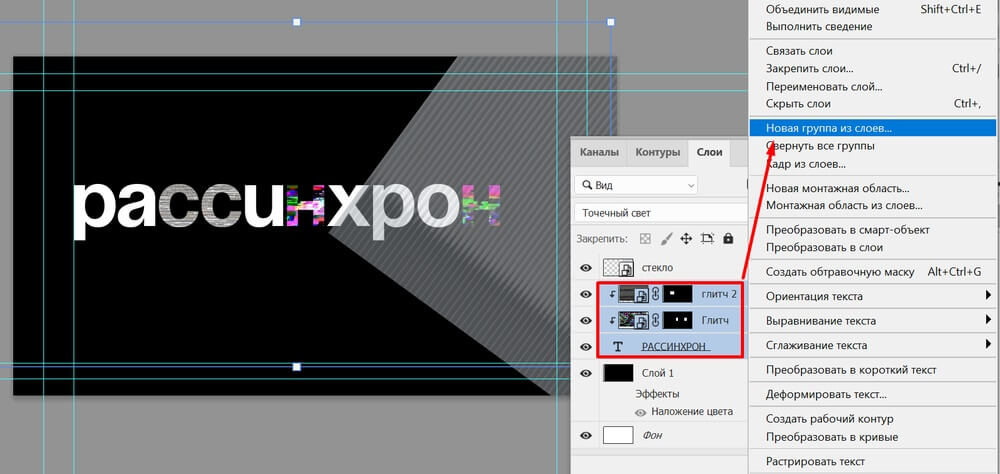Click the text layer T icon

(x=617, y=346)
